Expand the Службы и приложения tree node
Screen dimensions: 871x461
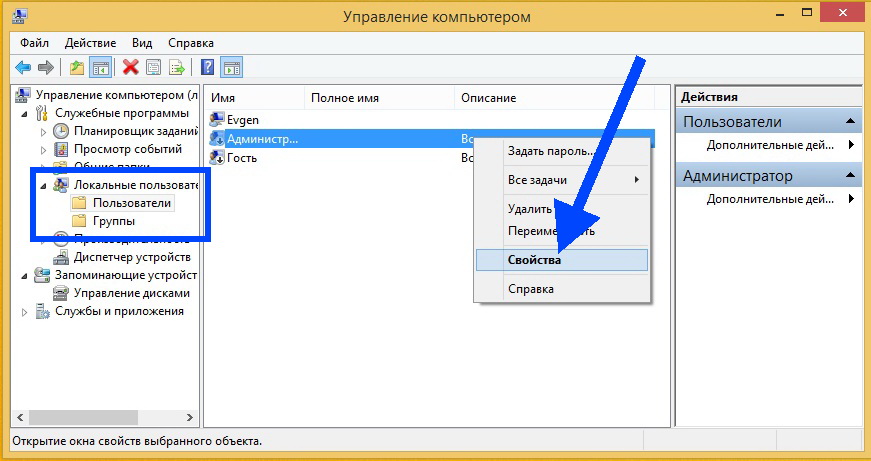pos(24,312)
